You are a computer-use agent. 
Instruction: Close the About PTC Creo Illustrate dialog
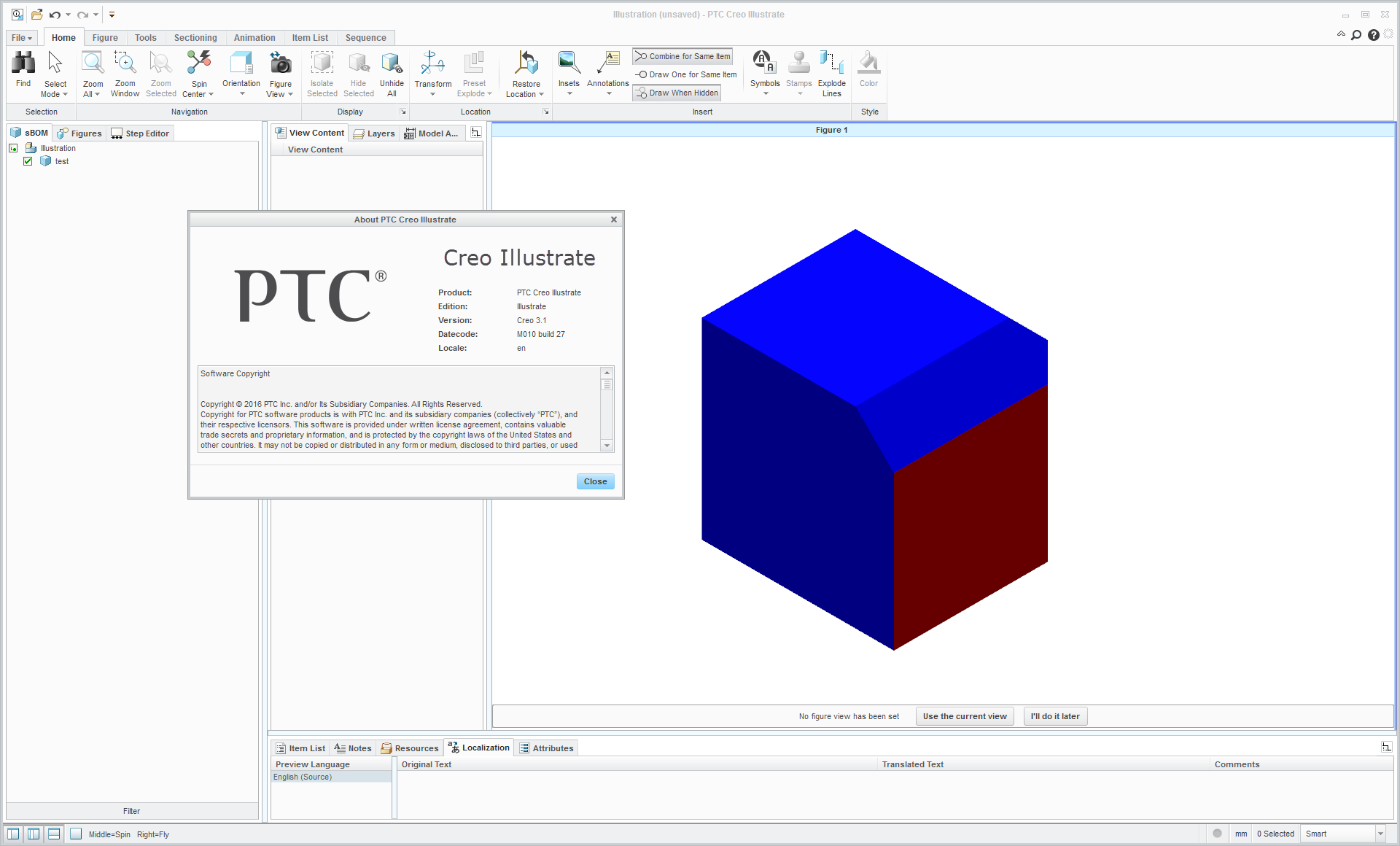[595, 481]
